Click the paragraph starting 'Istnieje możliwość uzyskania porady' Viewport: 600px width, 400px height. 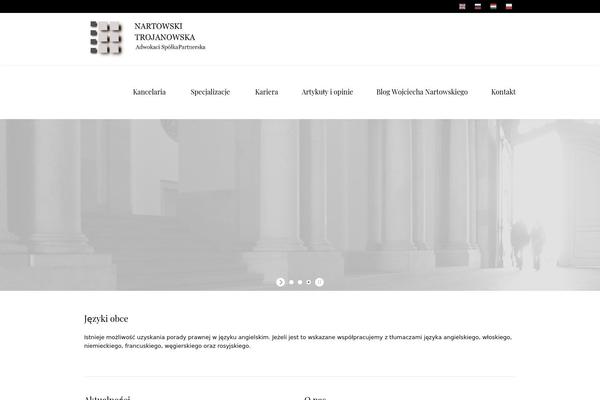point(298,341)
